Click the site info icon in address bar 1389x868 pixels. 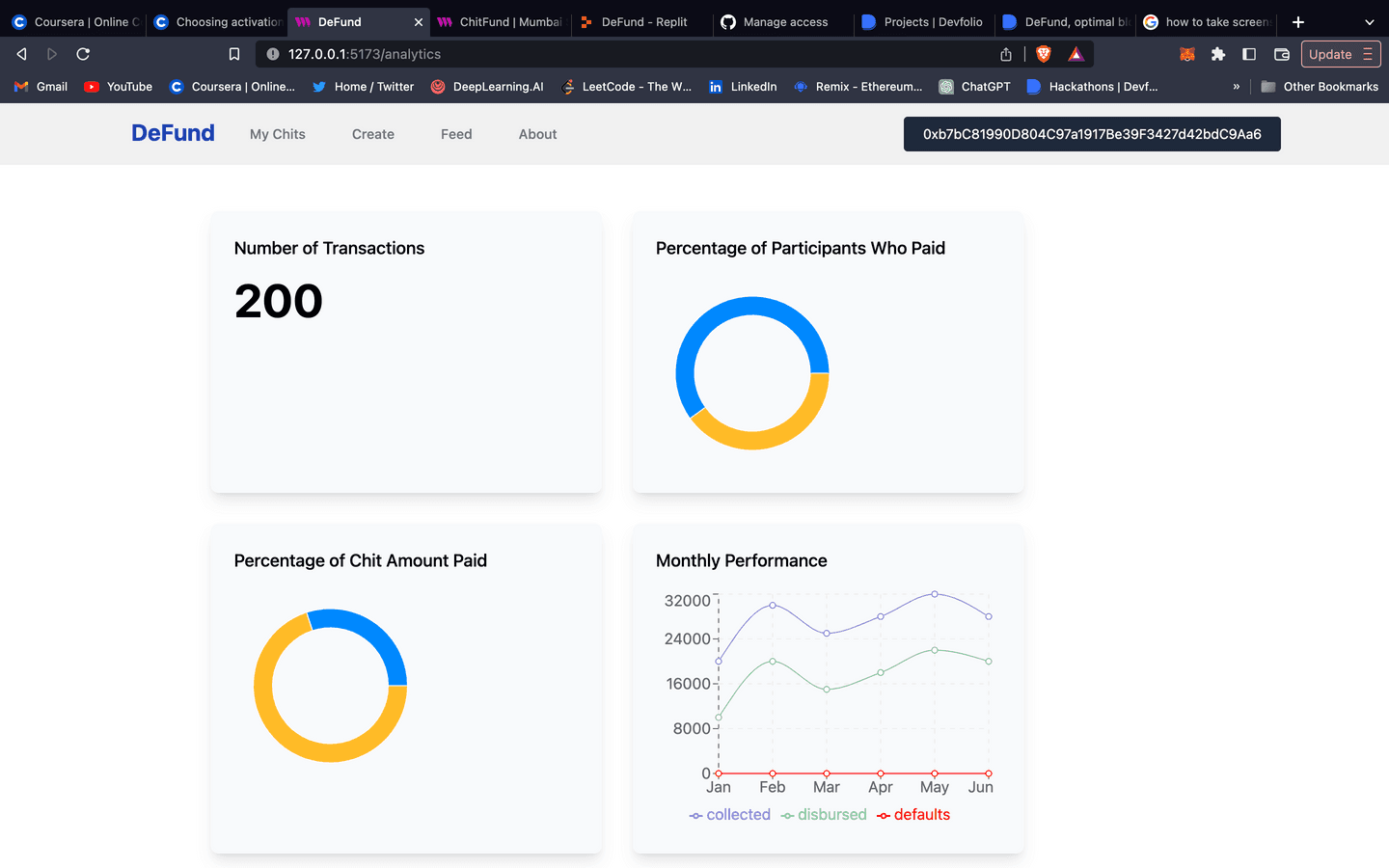[273, 54]
